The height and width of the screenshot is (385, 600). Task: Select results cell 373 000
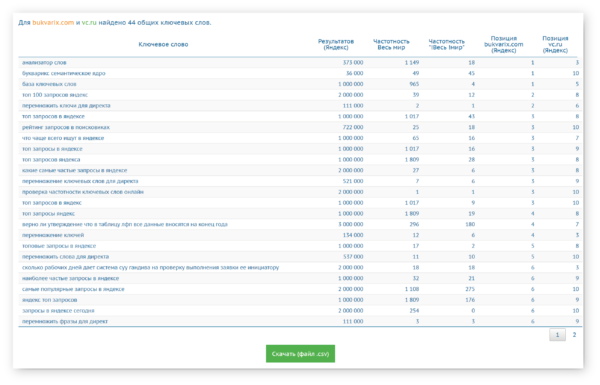click(x=353, y=62)
